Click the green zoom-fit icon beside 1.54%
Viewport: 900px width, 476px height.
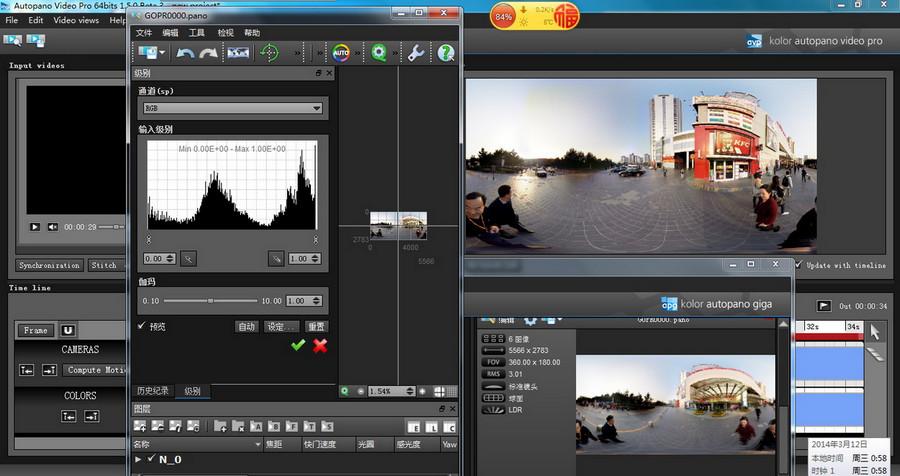pyautogui.click(x=345, y=391)
